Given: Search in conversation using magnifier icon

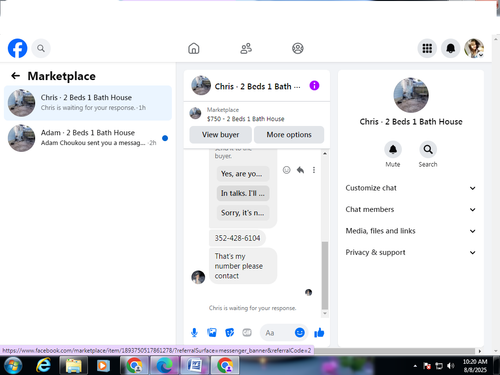Looking at the screenshot, I should tap(428, 149).
